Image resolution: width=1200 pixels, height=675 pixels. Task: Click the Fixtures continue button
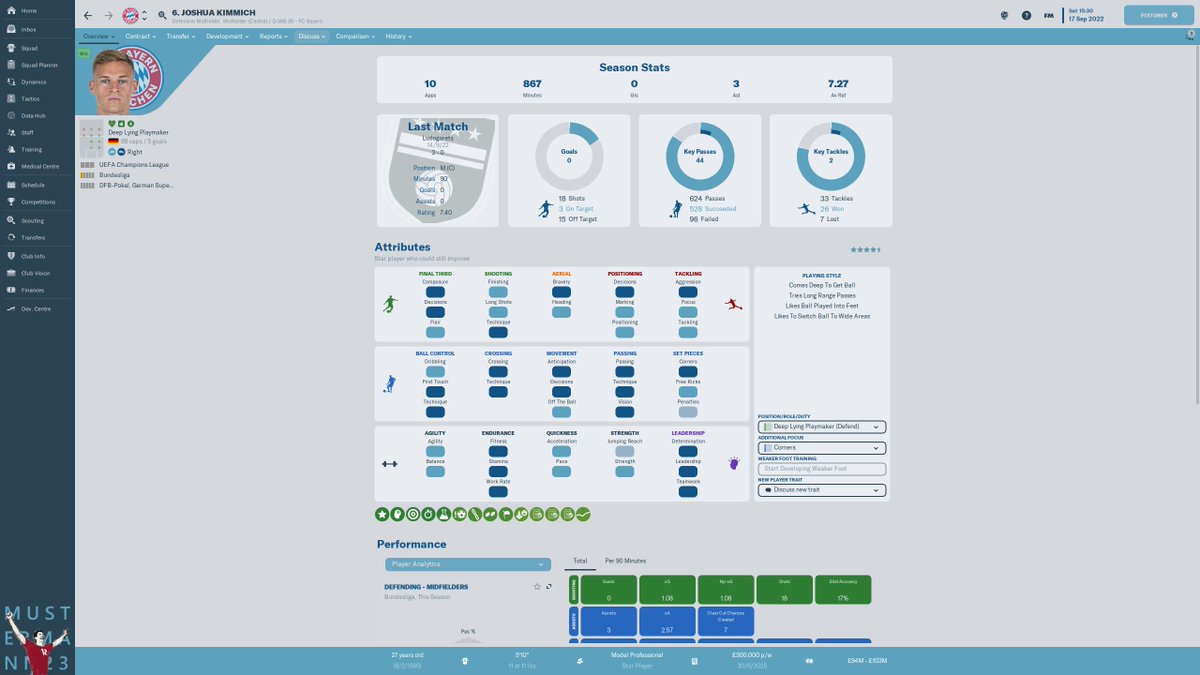click(x=1158, y=15)
